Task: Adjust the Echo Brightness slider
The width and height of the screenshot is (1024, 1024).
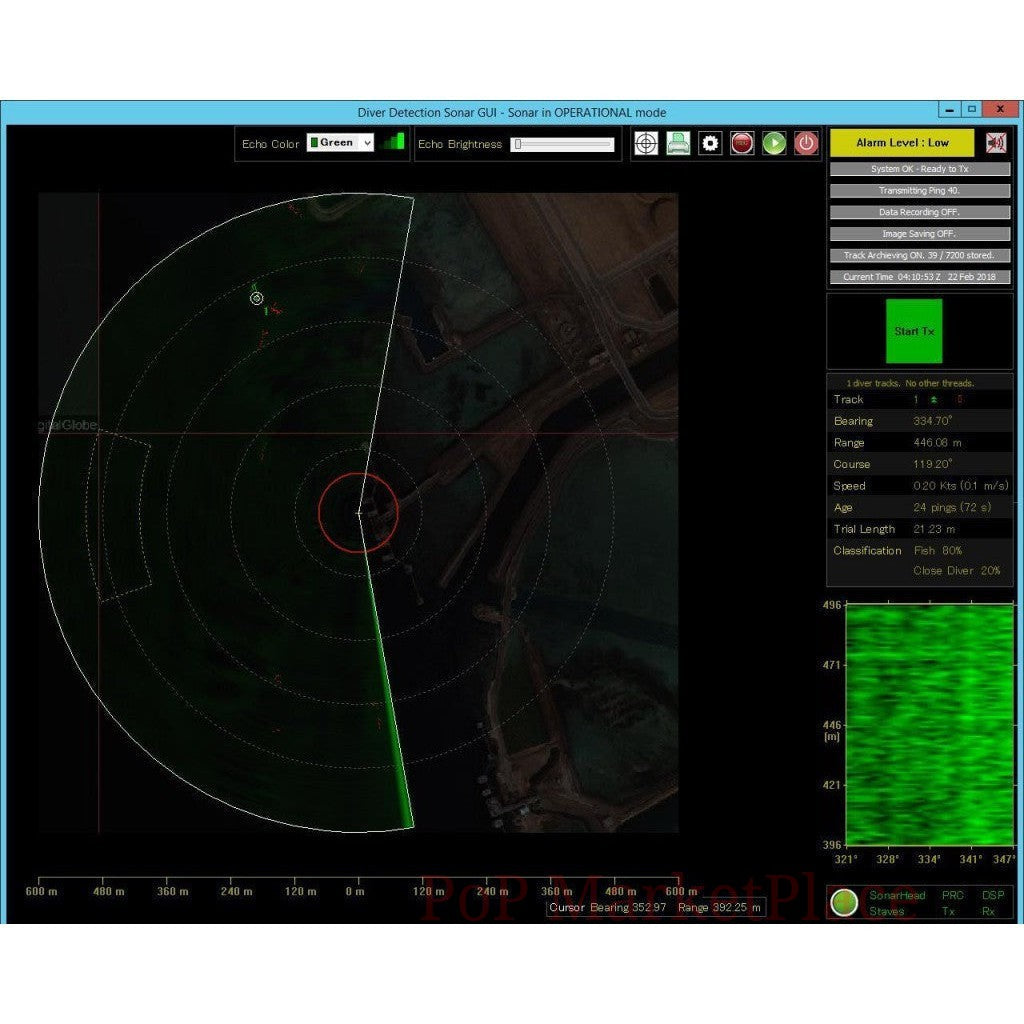Action: [x=517, y=144]
